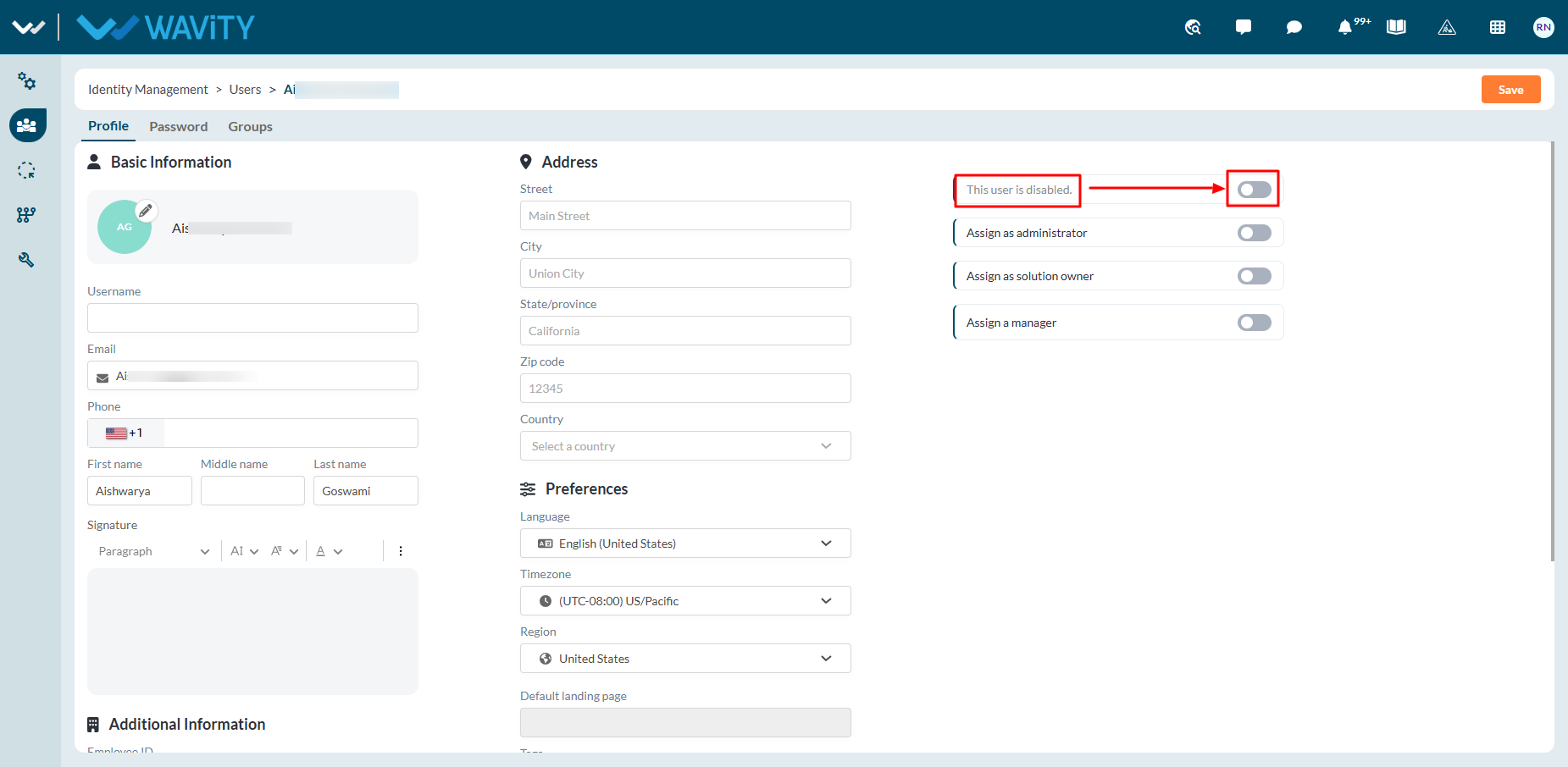The image size is (1568, 767).
Task: Switch to the Profile tab
Action: tap(108, 126)
